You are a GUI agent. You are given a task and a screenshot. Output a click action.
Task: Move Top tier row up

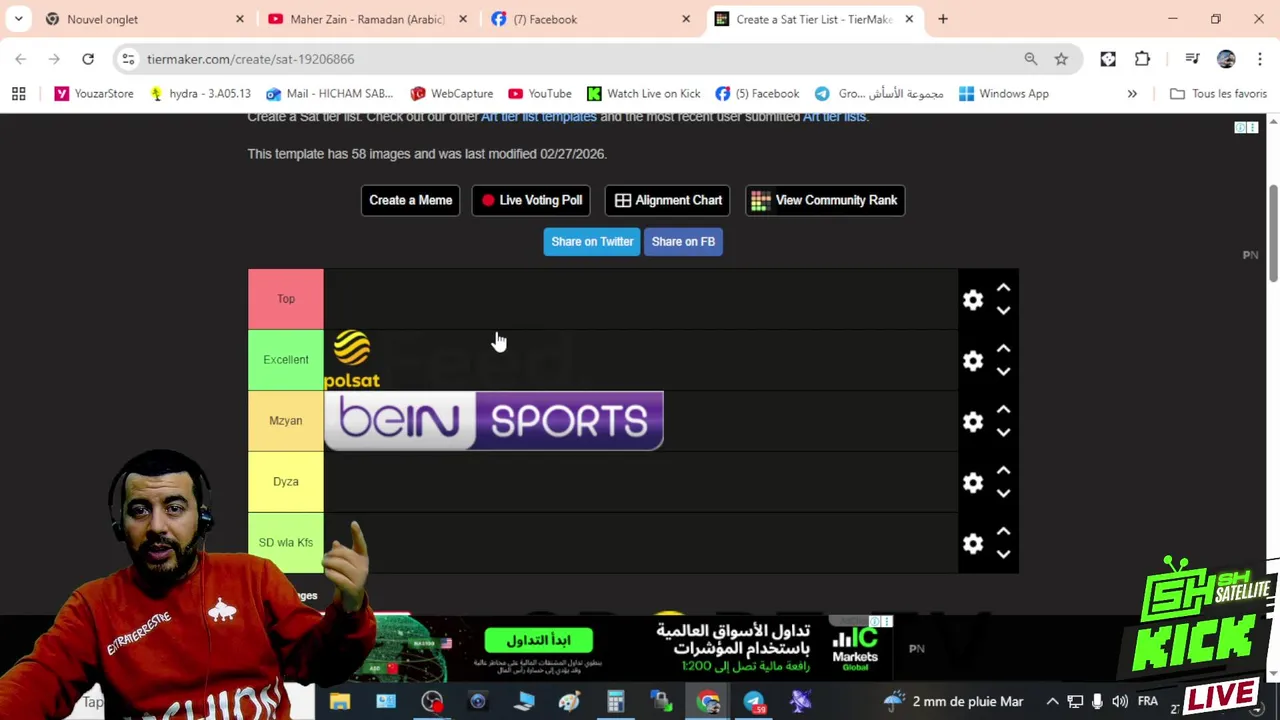click(1003, 288)
